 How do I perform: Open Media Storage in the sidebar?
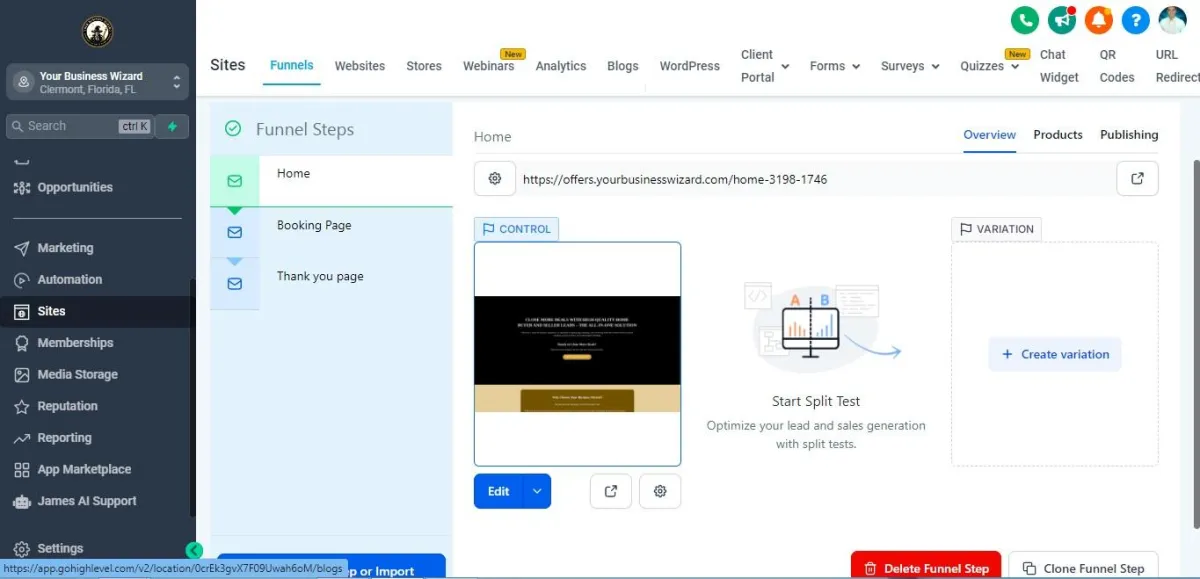tap(77, 375)
